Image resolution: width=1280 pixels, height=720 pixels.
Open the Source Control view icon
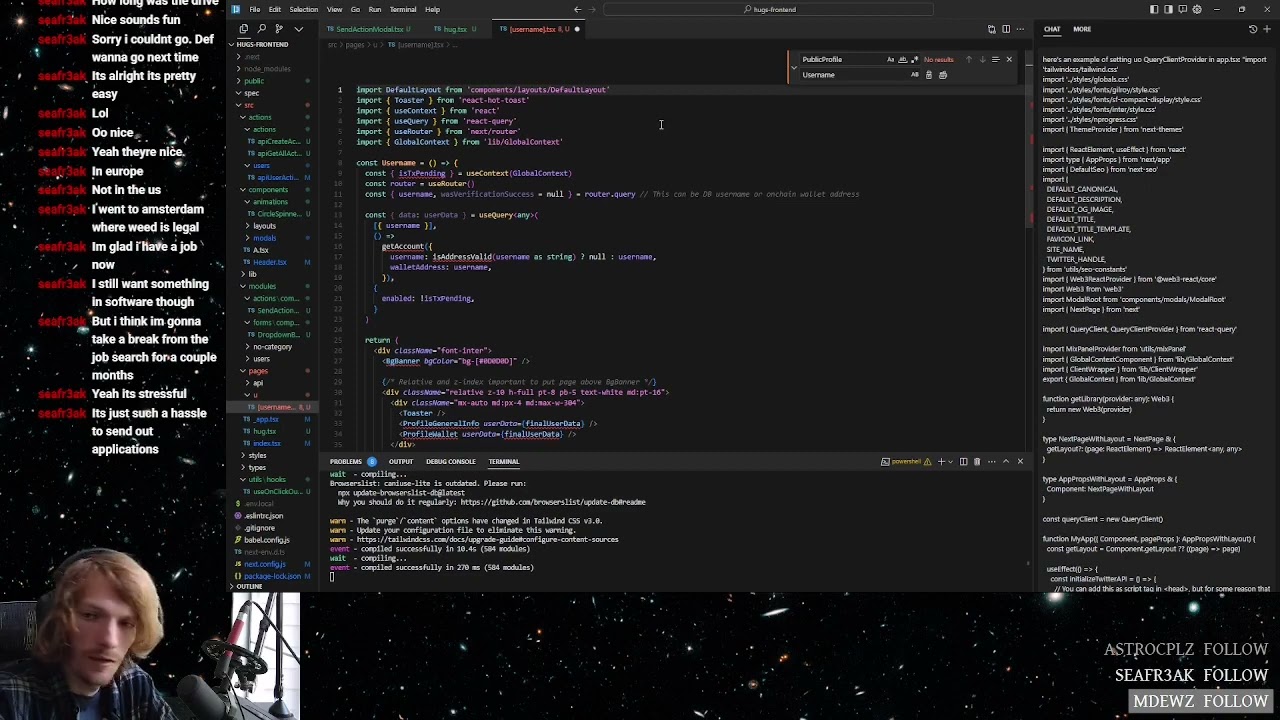click(x=279, y=29)
